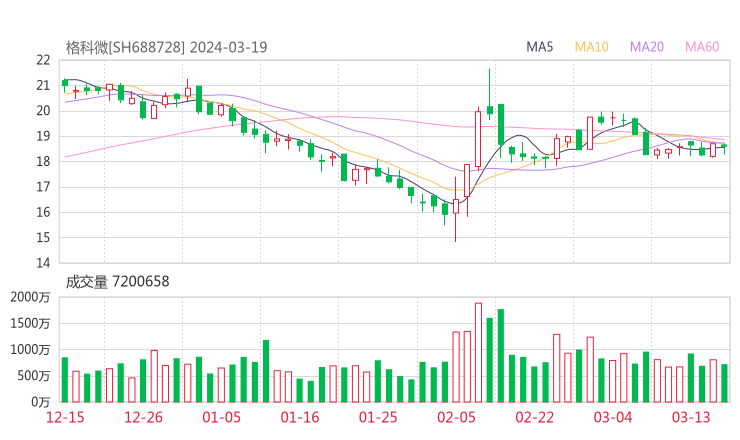The width and height of the screenshot is (740, 440).
Task: Click the price axis label 22
Action: tap(43, 60)
